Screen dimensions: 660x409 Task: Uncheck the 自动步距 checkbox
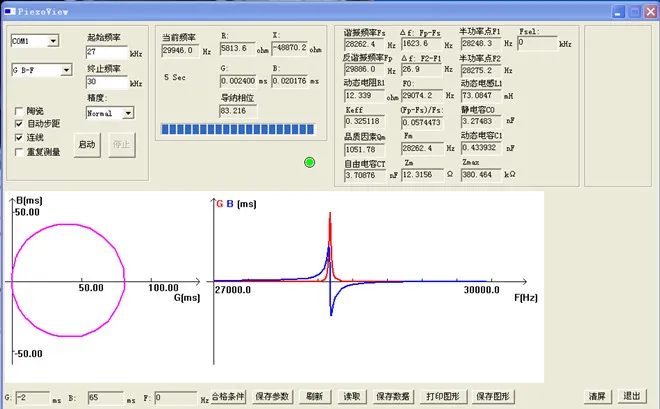coord(19,124)
